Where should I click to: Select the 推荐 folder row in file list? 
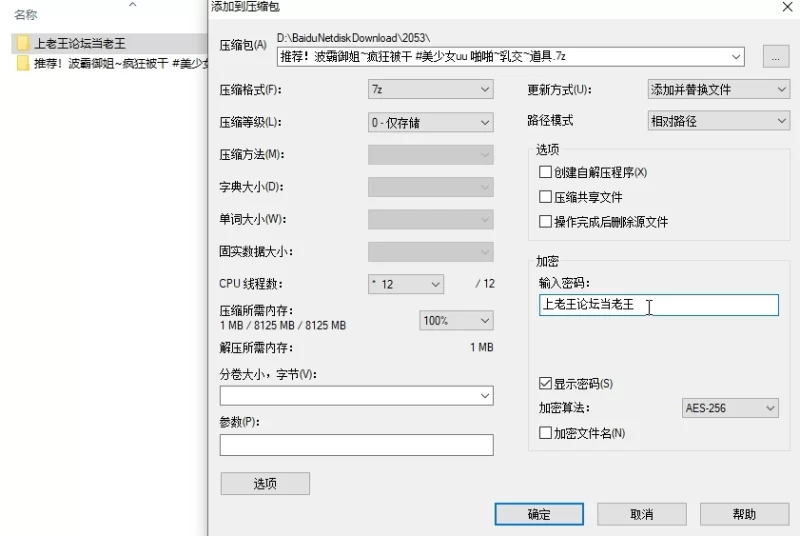coord(109,63)
